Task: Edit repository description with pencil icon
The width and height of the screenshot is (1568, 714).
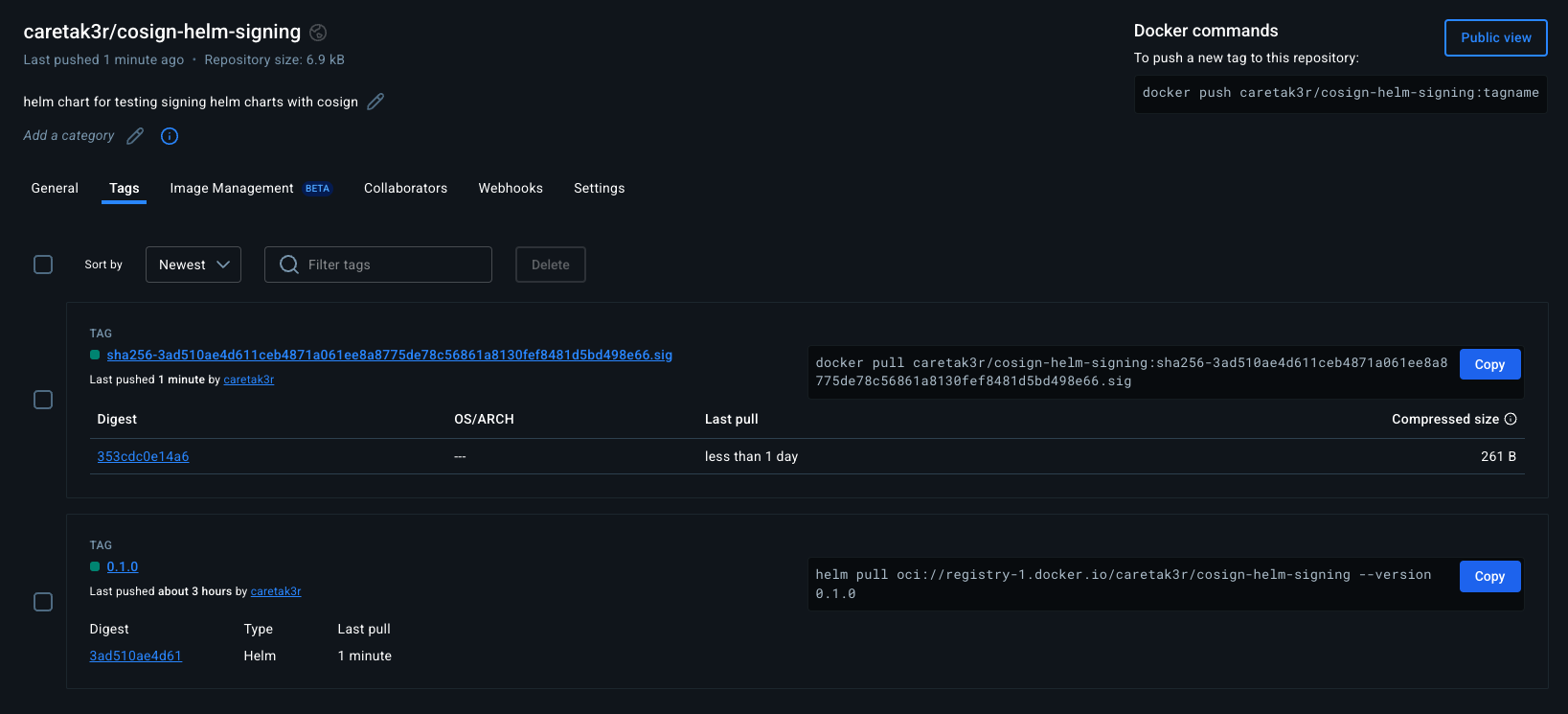Action: (375, 102)
